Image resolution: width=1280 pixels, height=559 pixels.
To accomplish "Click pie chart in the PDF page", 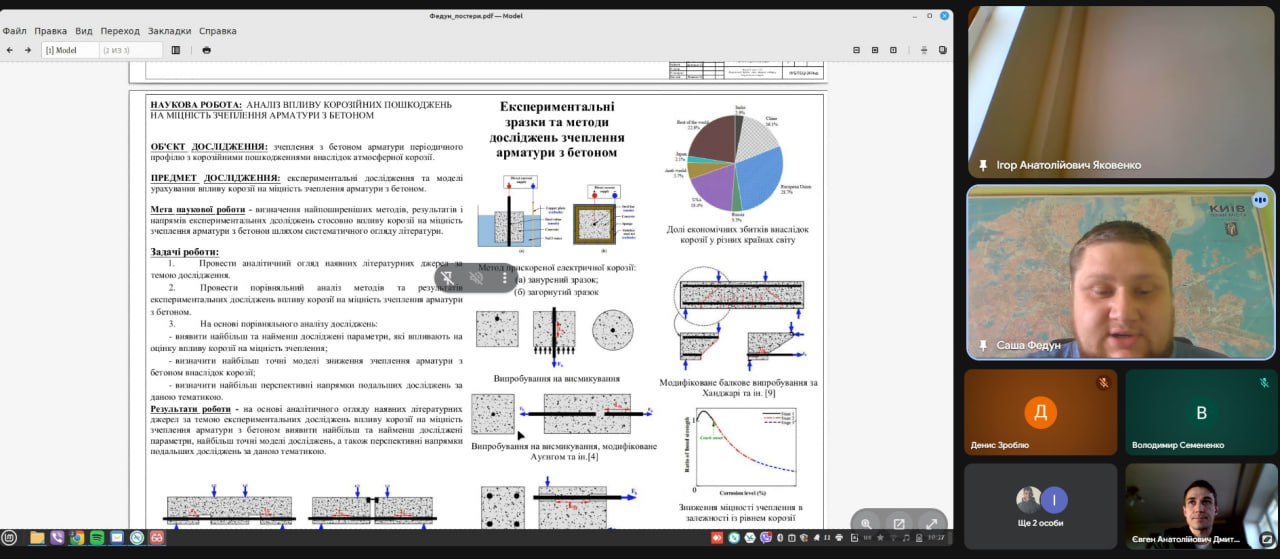I will tap(736, 163).
